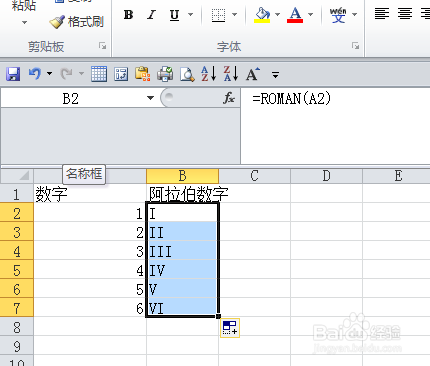Image resolution: width=430 pixels, height=366 pixels.
Task: Open the undo history dropdown
Action: point(49,74)
